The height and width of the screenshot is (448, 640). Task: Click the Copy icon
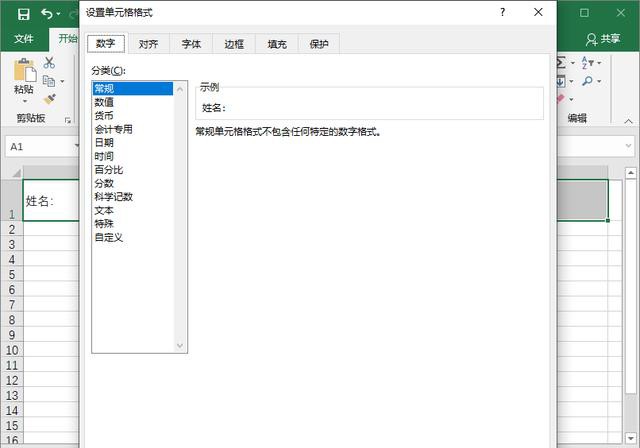[49, 81]
